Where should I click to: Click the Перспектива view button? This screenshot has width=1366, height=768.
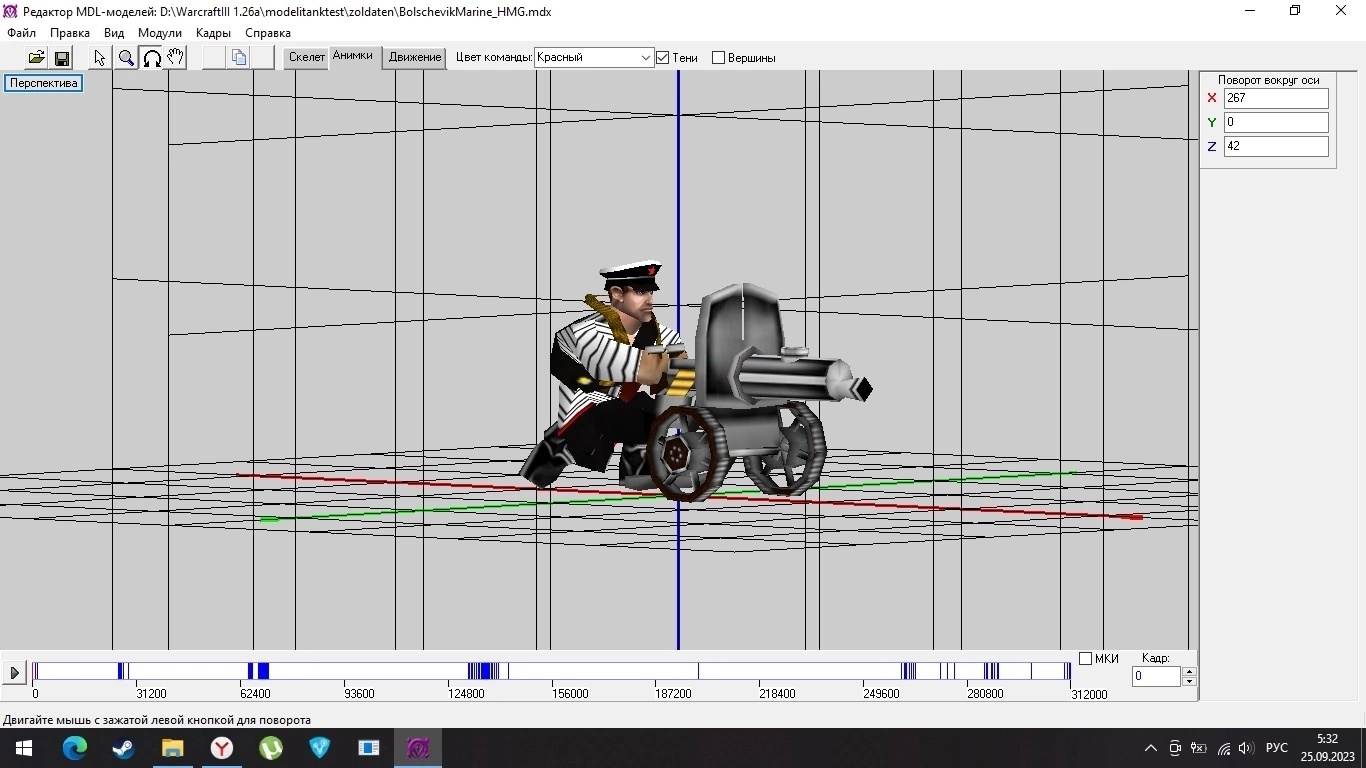44,83
